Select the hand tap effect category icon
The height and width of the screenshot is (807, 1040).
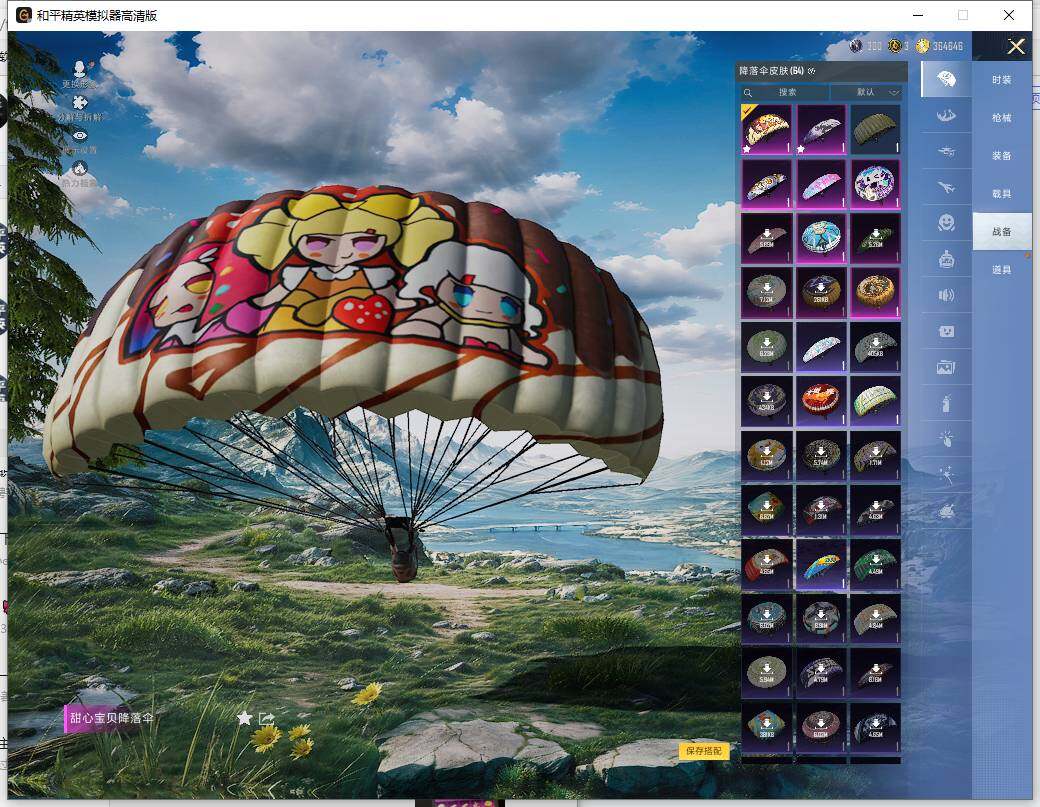(x=946, y=438)
